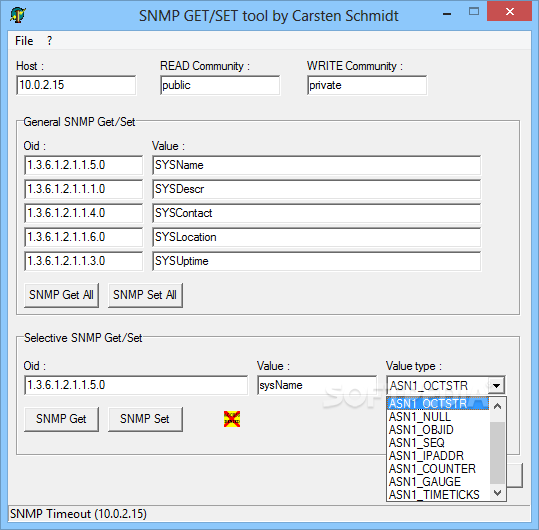Image resolution: width=539 pixels, height=530 pixels.
Task: Click the SYSLocation value field
Action: [317, 237]
